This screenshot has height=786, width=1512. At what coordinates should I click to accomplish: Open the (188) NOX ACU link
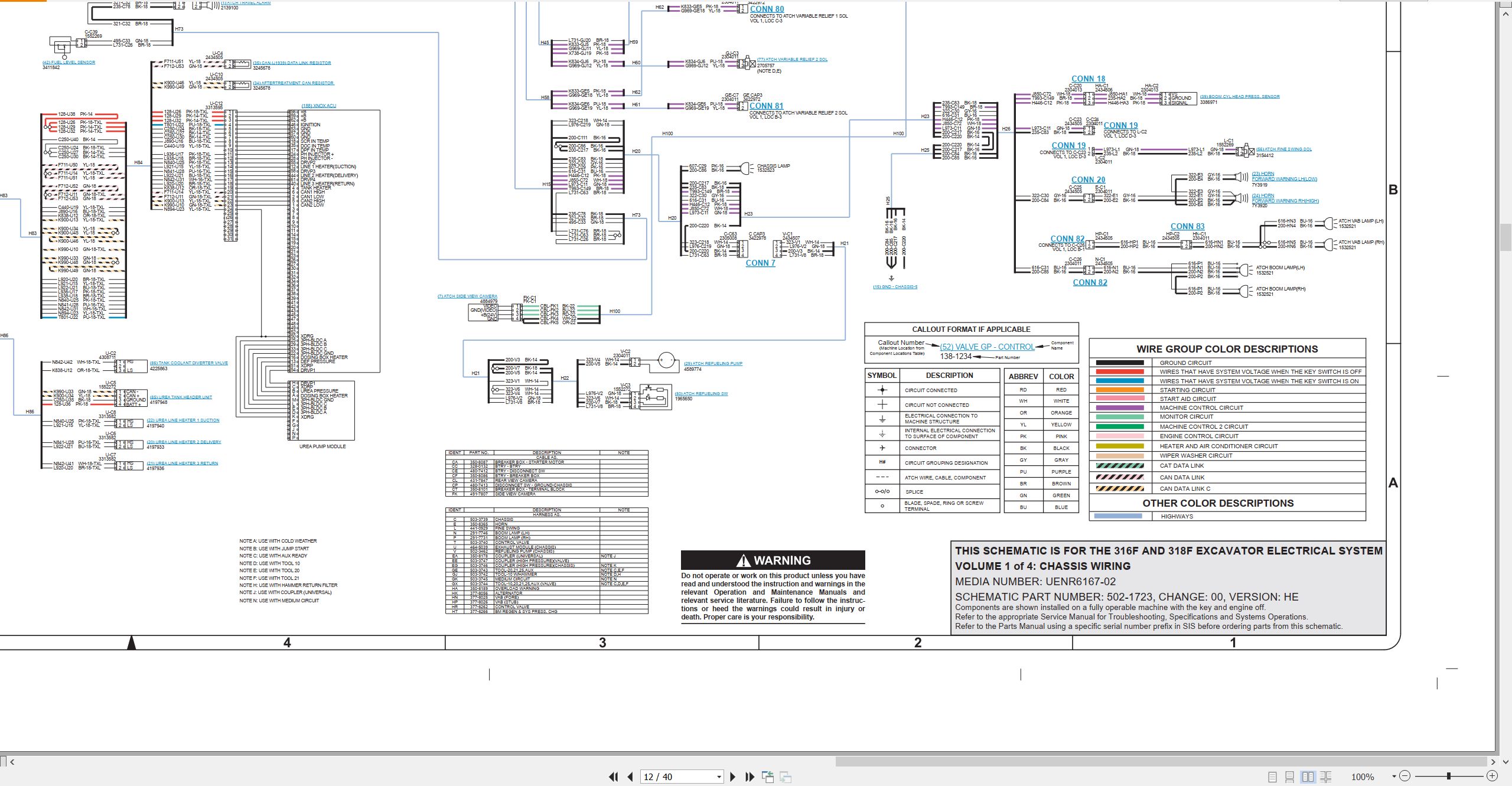(318, 106)
